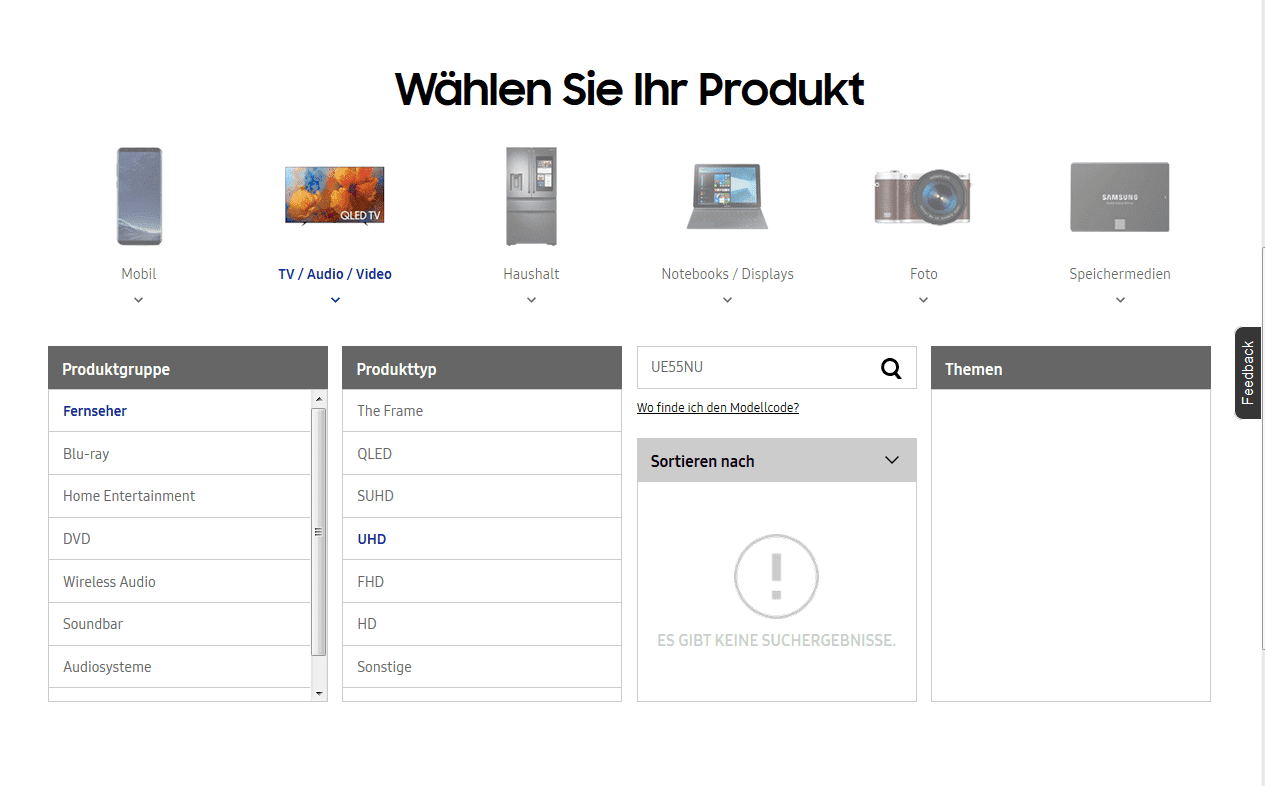The height and width of the screenshot is (786, 1265).
Task: Choose Sonstige product type
Action: [x=482, y=667]
